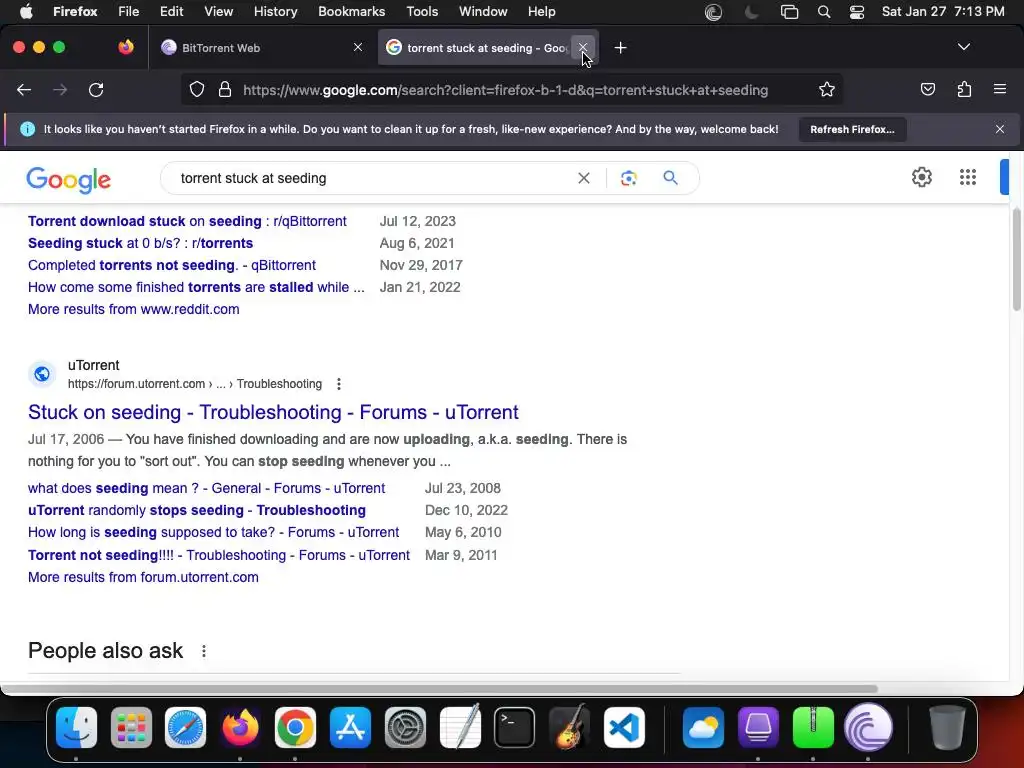Launch Google Chrome from the Dock
The height and width of the screenshot is (768, 1024).
pyautogui.click(x=295, y=727)
